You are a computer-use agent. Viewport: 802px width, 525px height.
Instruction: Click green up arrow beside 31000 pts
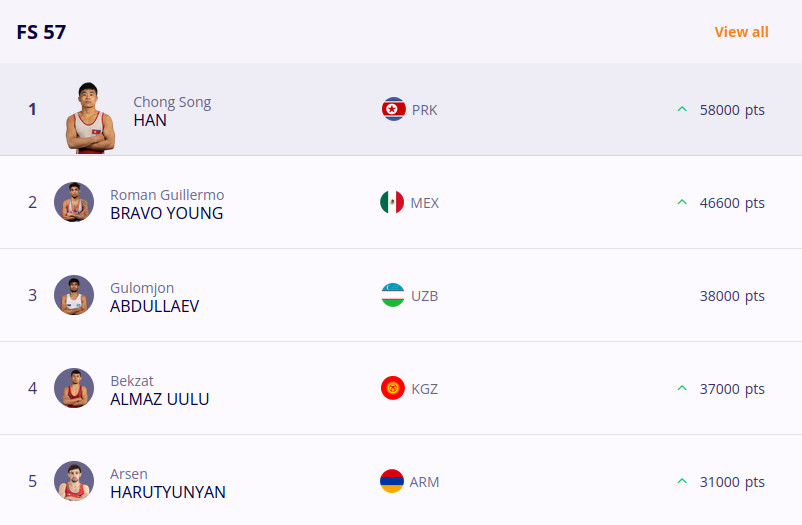(x=682, y=481)
